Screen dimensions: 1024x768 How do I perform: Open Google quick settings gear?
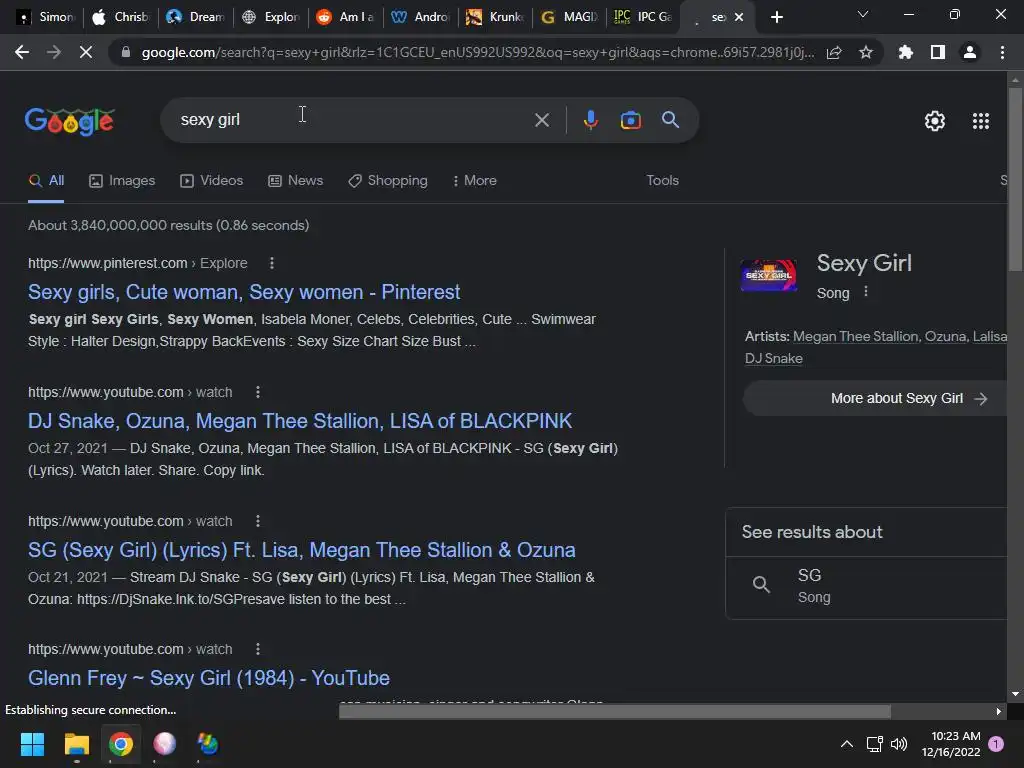click(935, 121)
